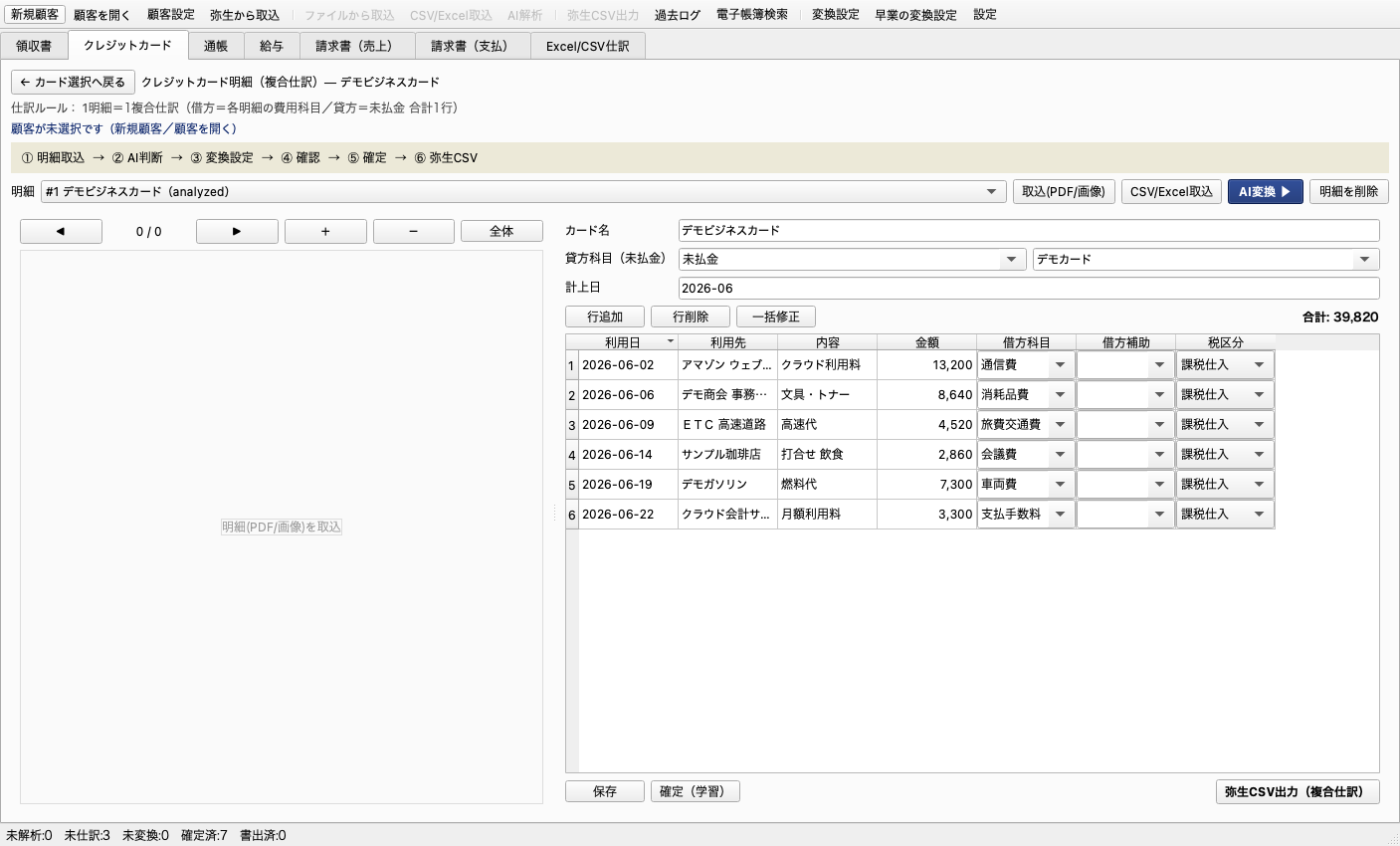
Task: Open 変換設定 menu item
Action: click(x=836, y=15)
